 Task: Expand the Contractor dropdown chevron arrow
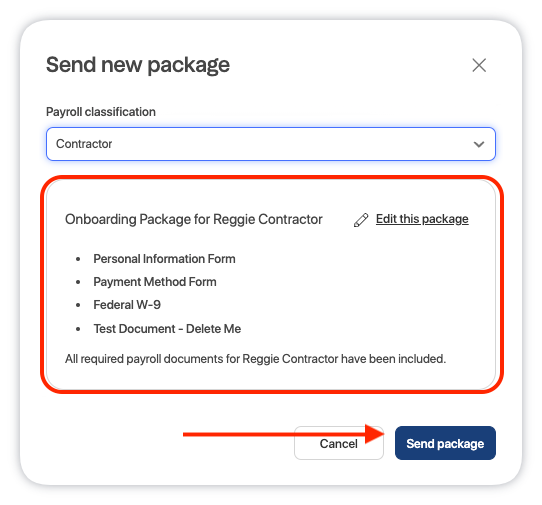click(x=479, y=144)
